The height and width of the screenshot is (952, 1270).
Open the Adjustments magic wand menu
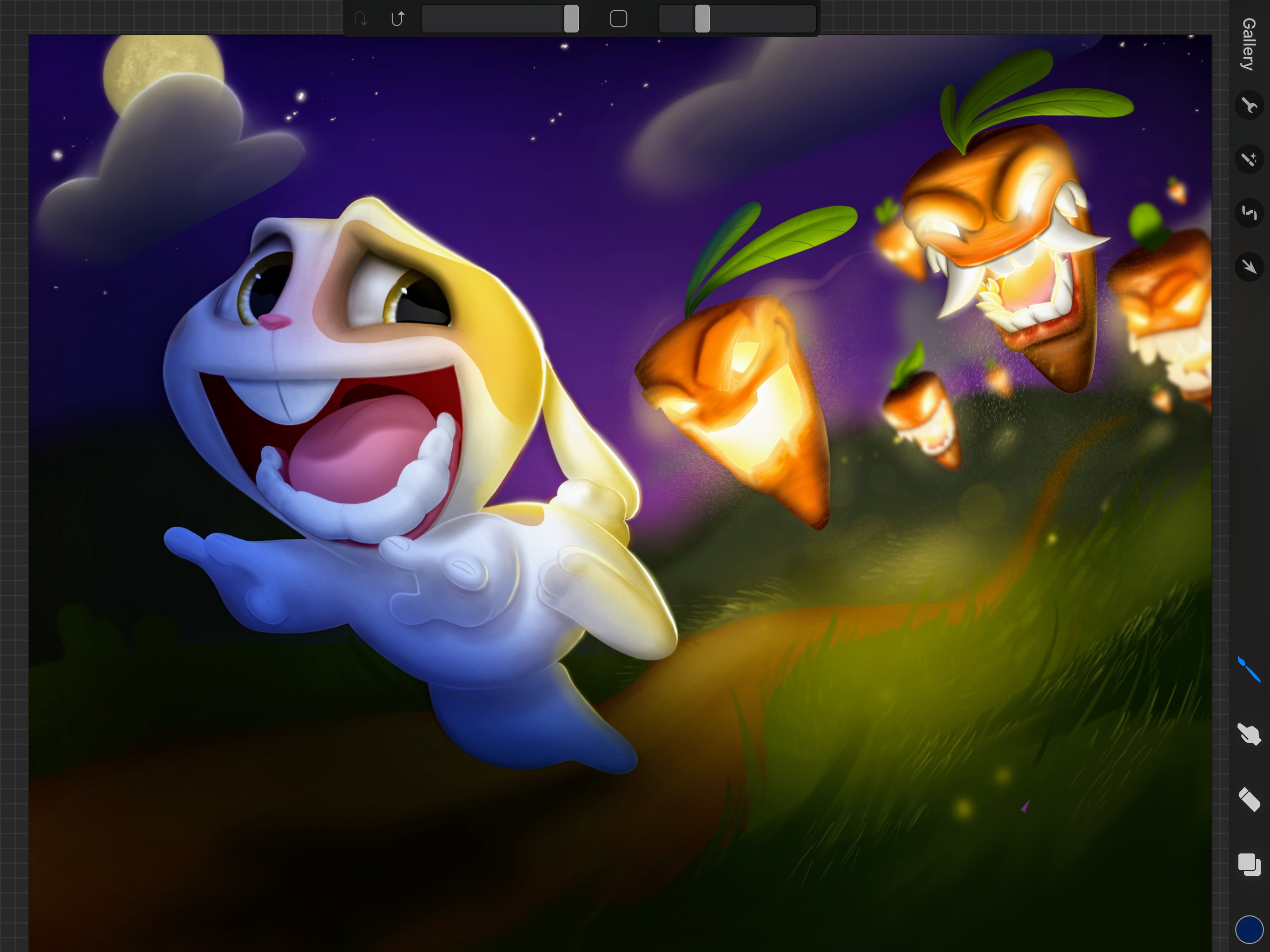tap(1250, 159)
